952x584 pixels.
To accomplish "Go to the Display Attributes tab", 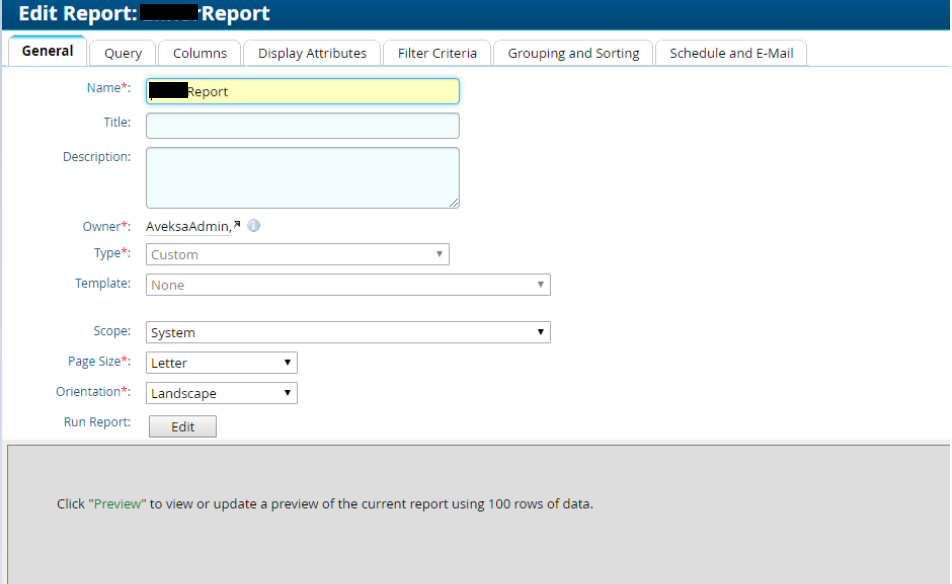I will (x=312, y=54).
